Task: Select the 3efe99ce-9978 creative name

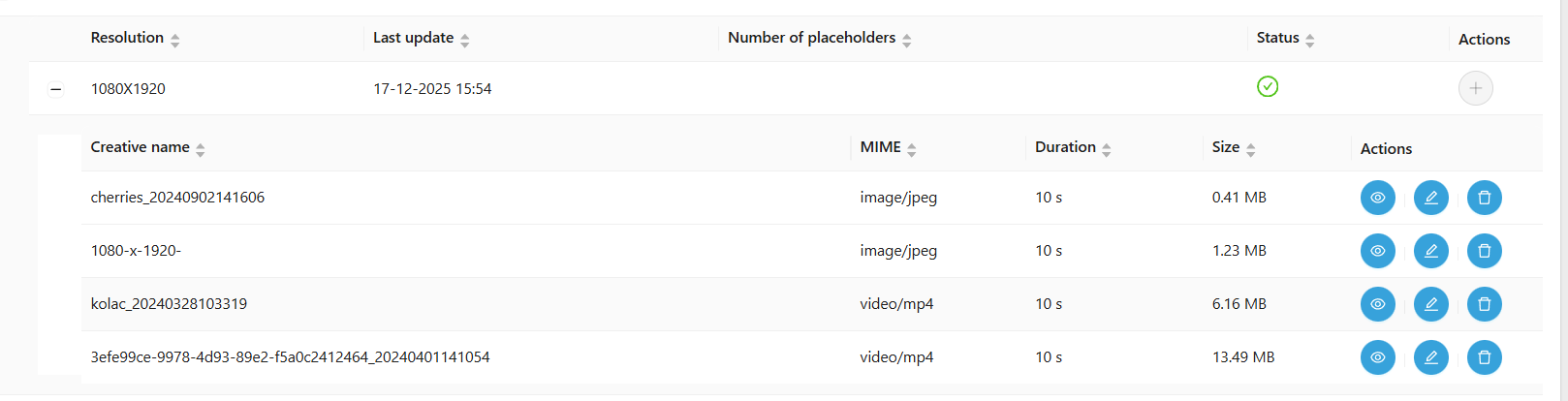Action: pyautogui.click(x=290, y=357)
